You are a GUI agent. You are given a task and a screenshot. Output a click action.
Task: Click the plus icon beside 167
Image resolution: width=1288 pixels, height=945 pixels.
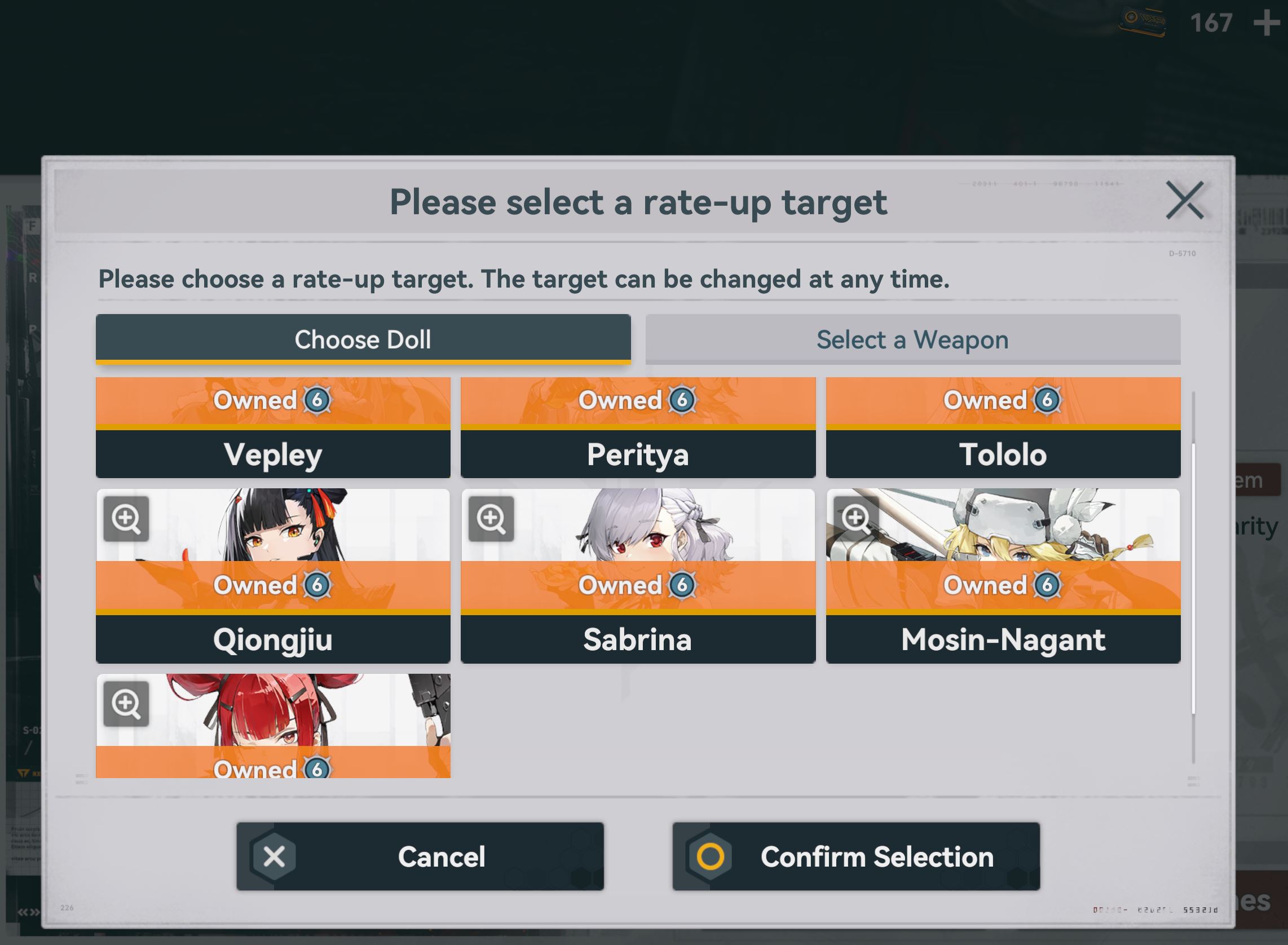pos(1266,24)
